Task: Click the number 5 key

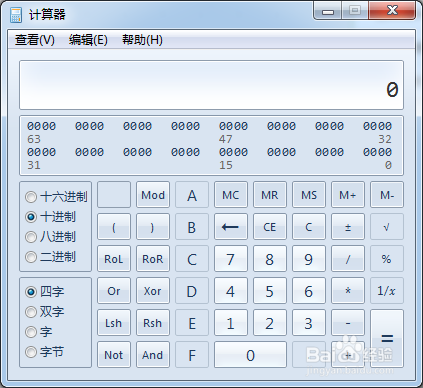Action: [x=270, y=291]
